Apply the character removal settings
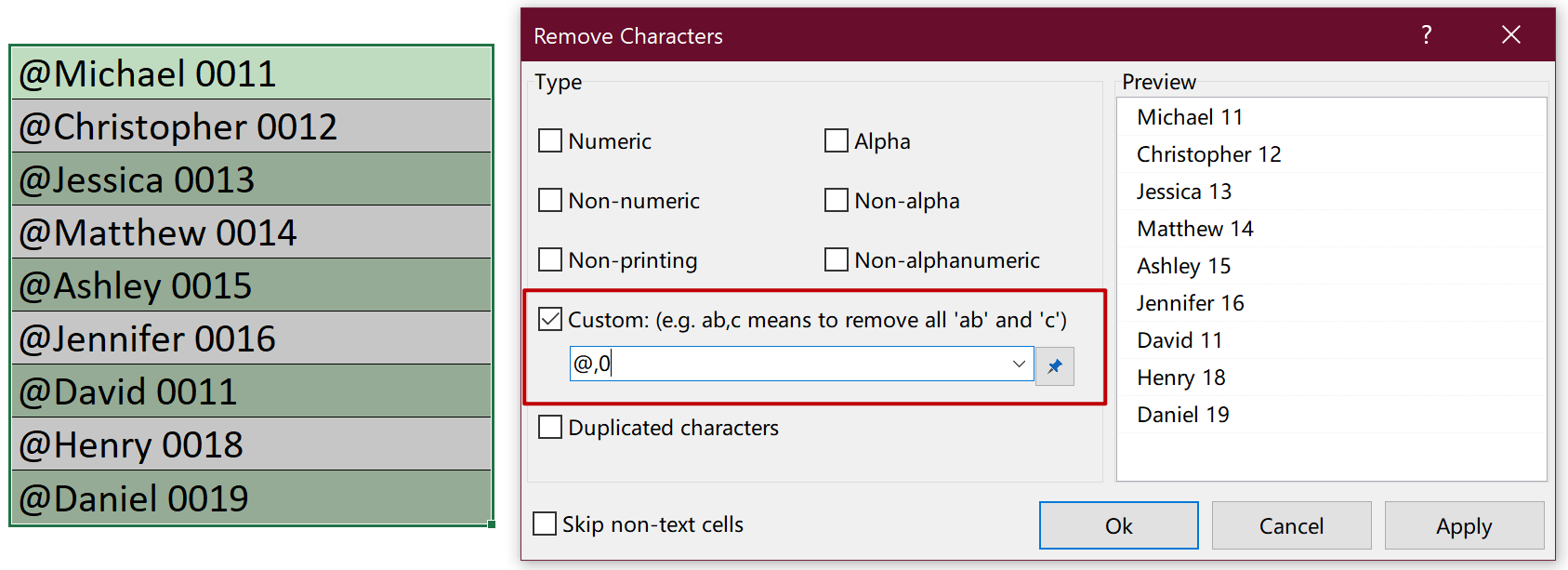This screenshot has width=1568, height=570. tap(1464, 525)
